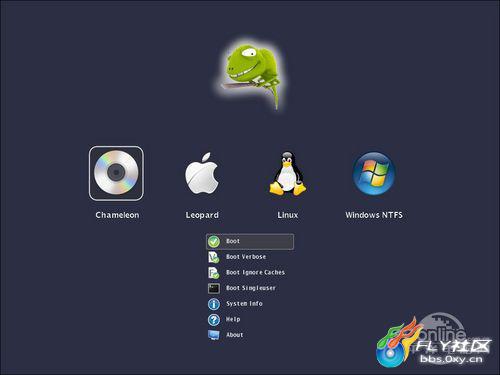Select the Chameleon CD disc icon
Screen dimensions: 500x375
(x=116, y=173)
